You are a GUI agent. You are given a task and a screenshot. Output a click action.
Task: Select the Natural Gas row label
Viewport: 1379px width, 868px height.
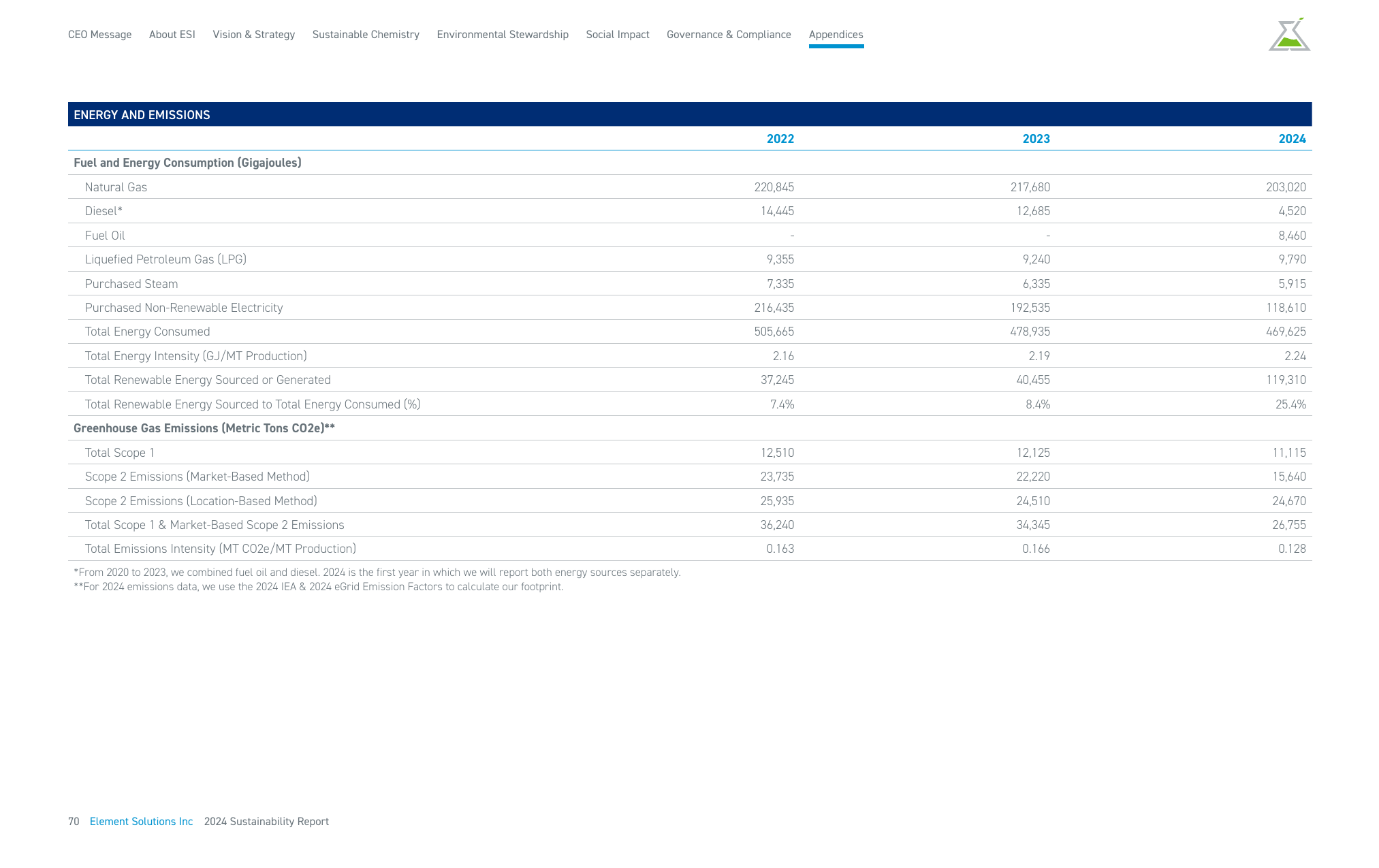click(x=116, y=187)
